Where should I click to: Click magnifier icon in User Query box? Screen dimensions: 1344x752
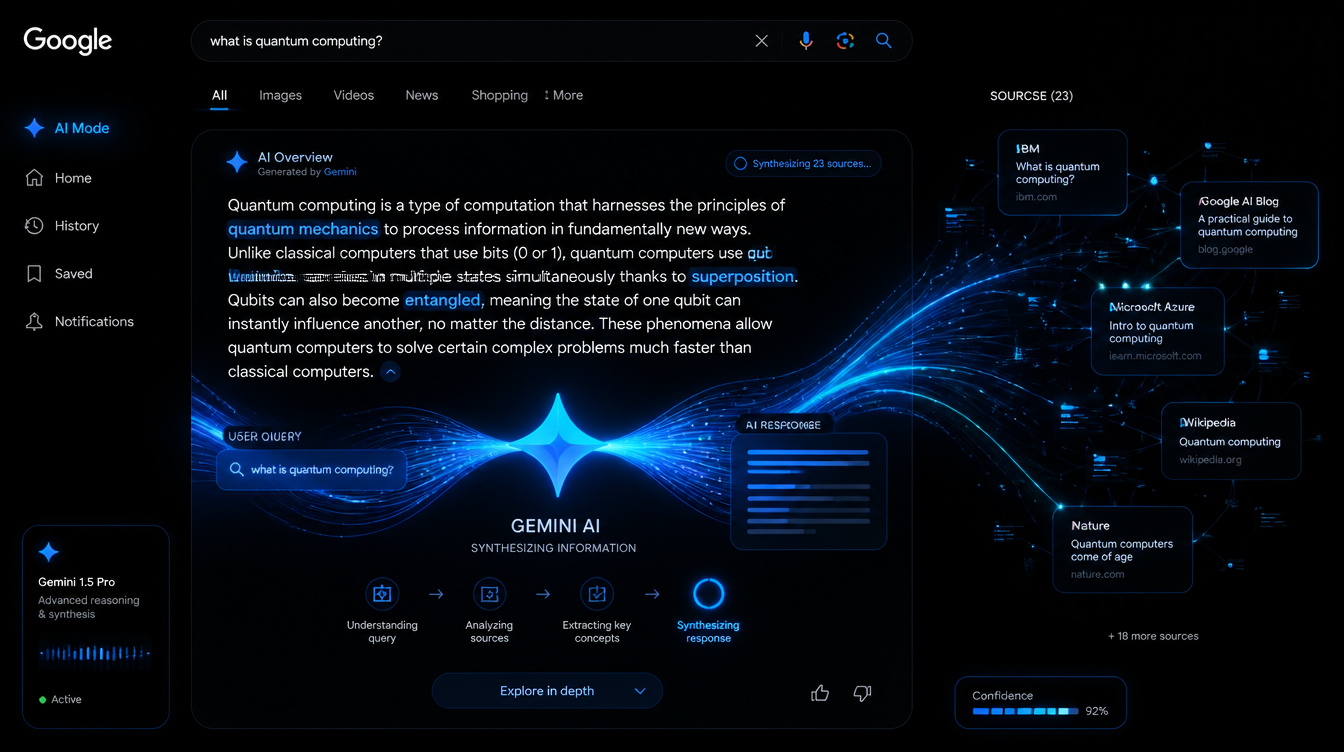point(236,470)
